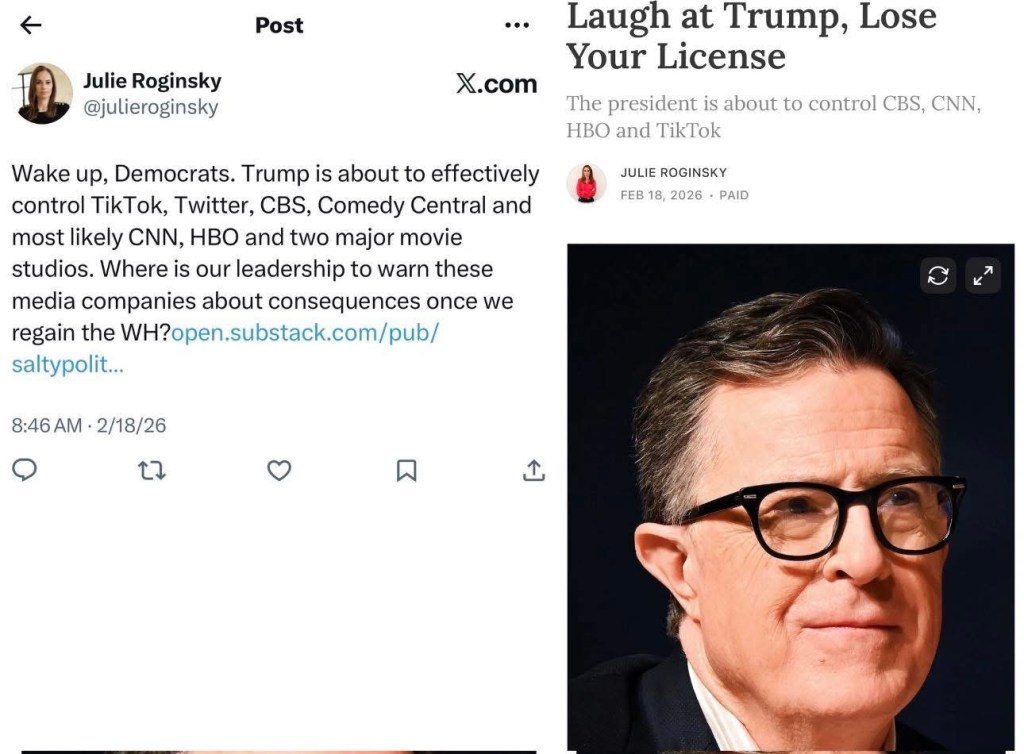Click the small avatar beside the article byline
The image size is (1024, 754).
pos(586,183)
